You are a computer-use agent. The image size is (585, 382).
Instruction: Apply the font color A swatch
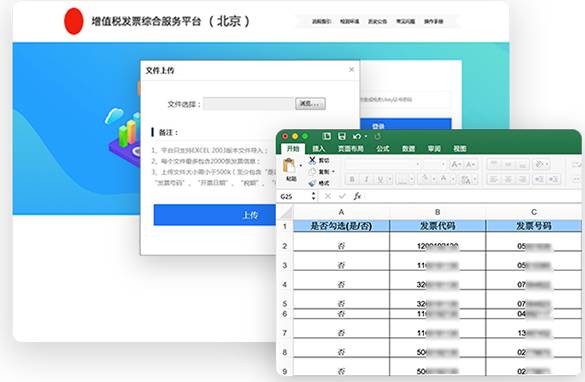444,179
